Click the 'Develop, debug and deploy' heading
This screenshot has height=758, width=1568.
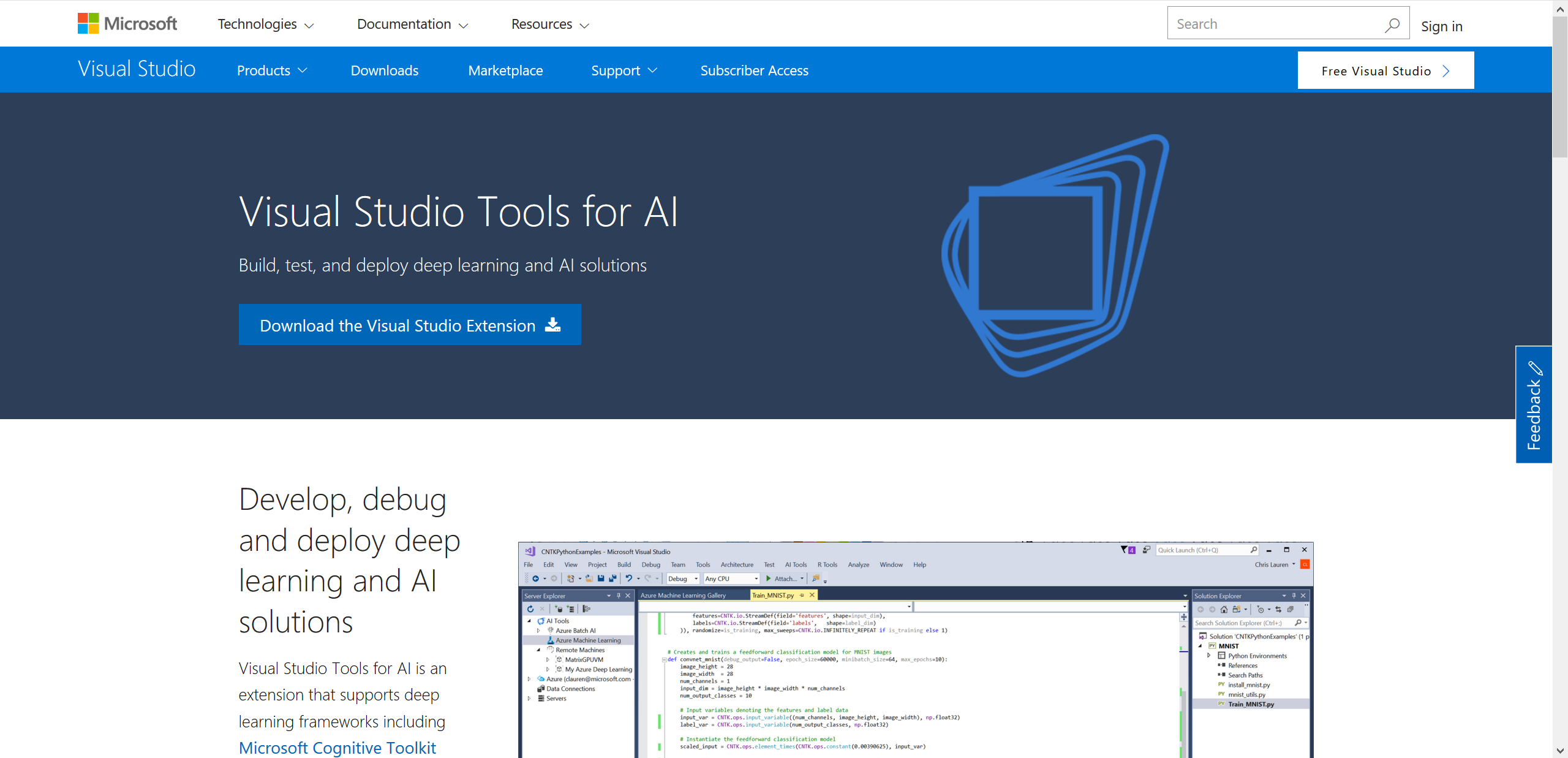pyautogui.click(x=349, y=560)
